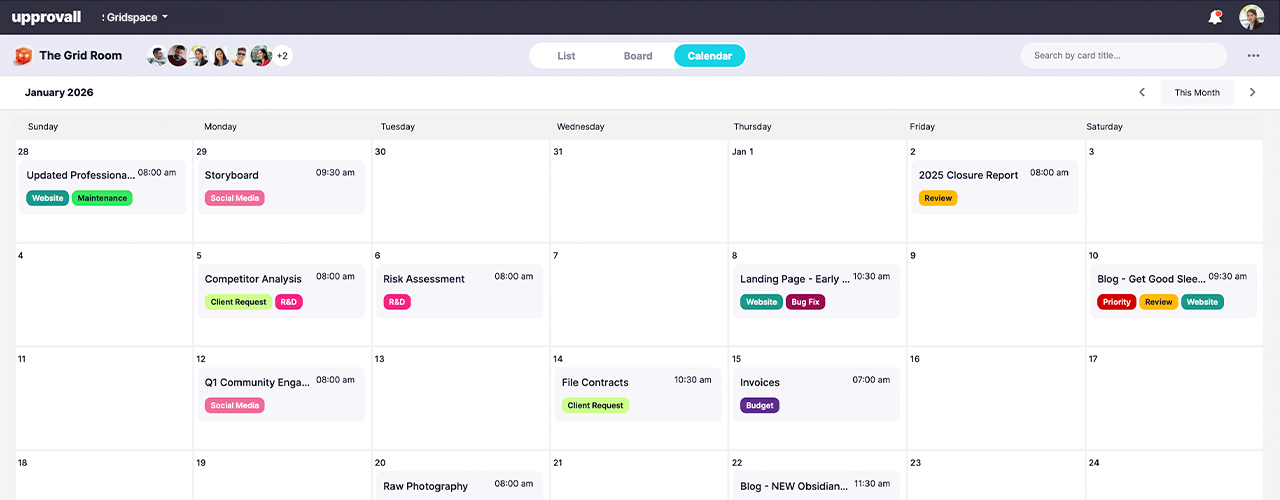Click the Social Media tag on Storyboard
The width and height of the screenshot is (1280, 500).
pyautogui.click(x=235, y=198)
